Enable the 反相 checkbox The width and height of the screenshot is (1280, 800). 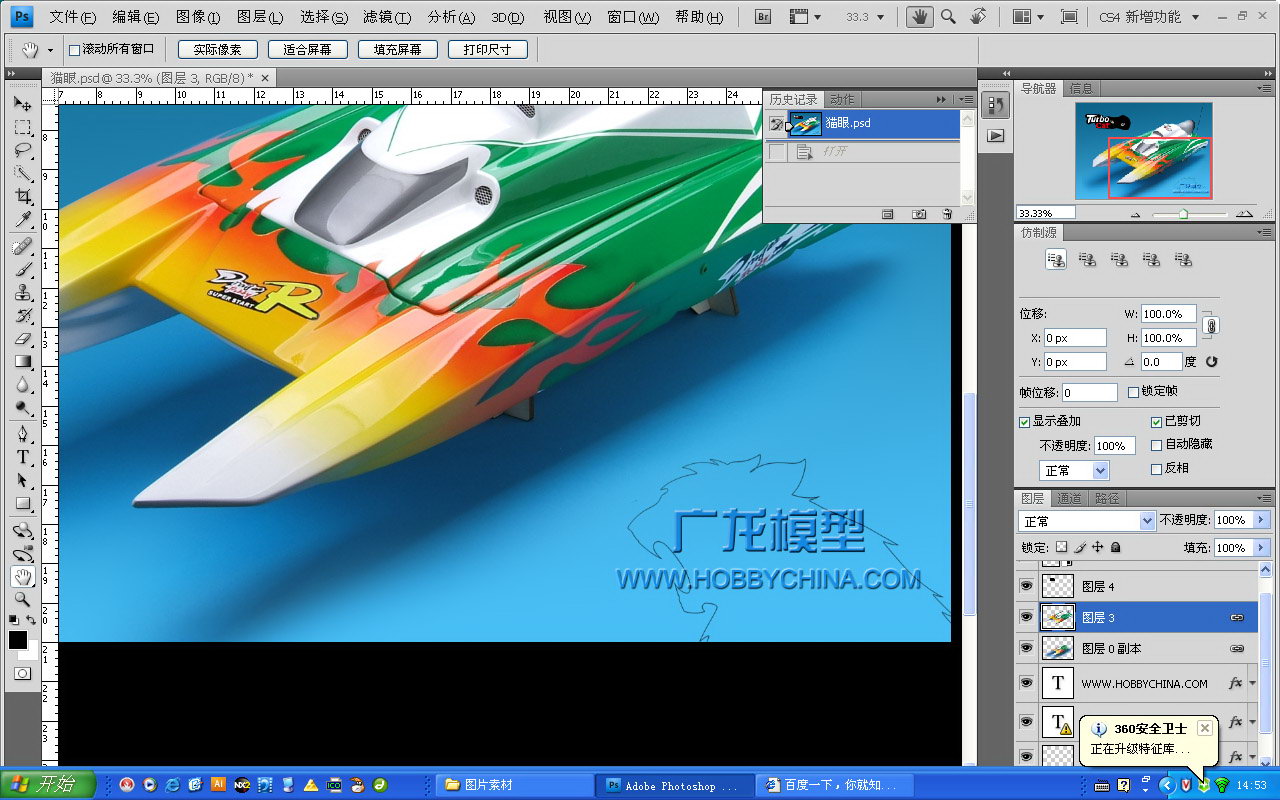click(x=1157, y=469)
